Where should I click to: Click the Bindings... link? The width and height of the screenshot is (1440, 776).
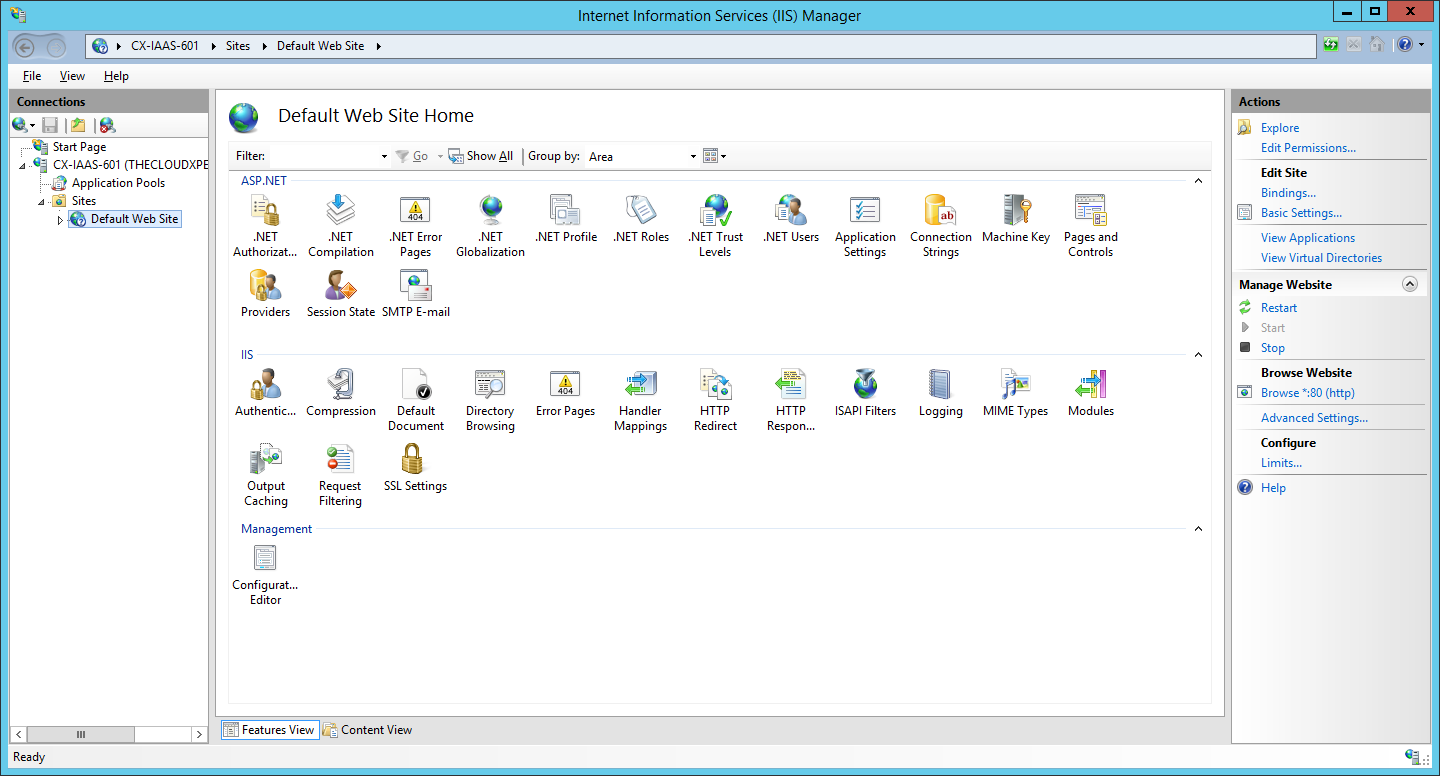1288,193
